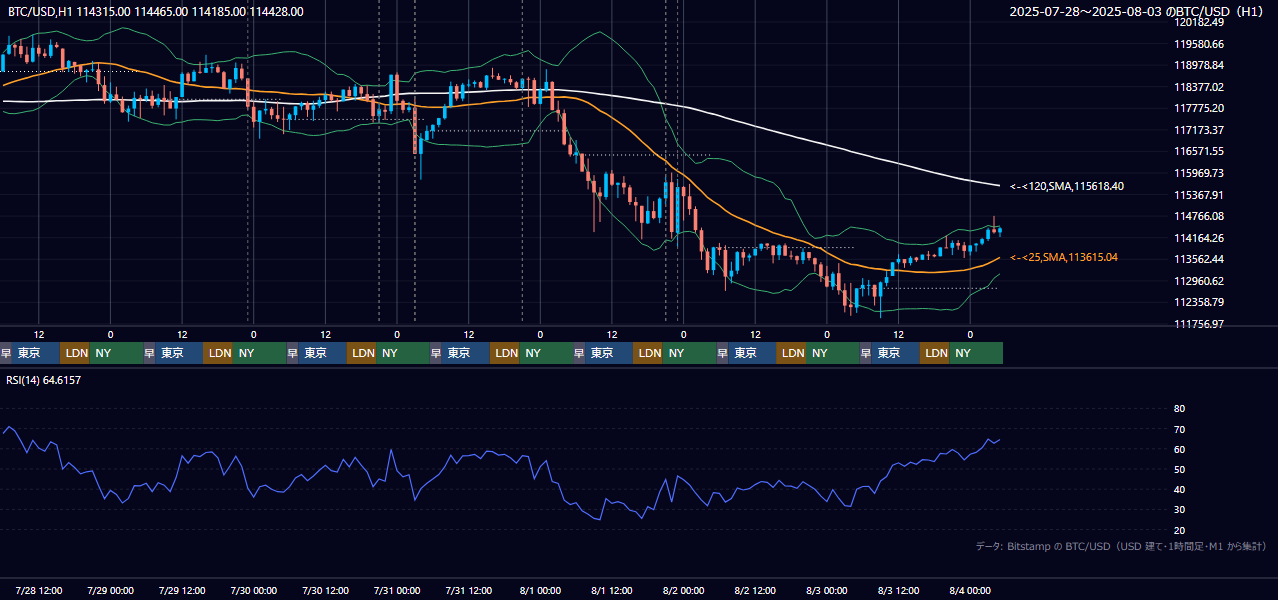This screenshot has width=1278, height=600.
Task: Click the 117775.20 price axis label
Action: [x=1199, y=108]
